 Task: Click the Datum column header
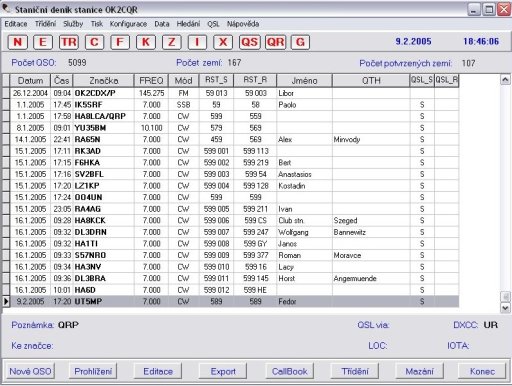click(x=30, y=81)
